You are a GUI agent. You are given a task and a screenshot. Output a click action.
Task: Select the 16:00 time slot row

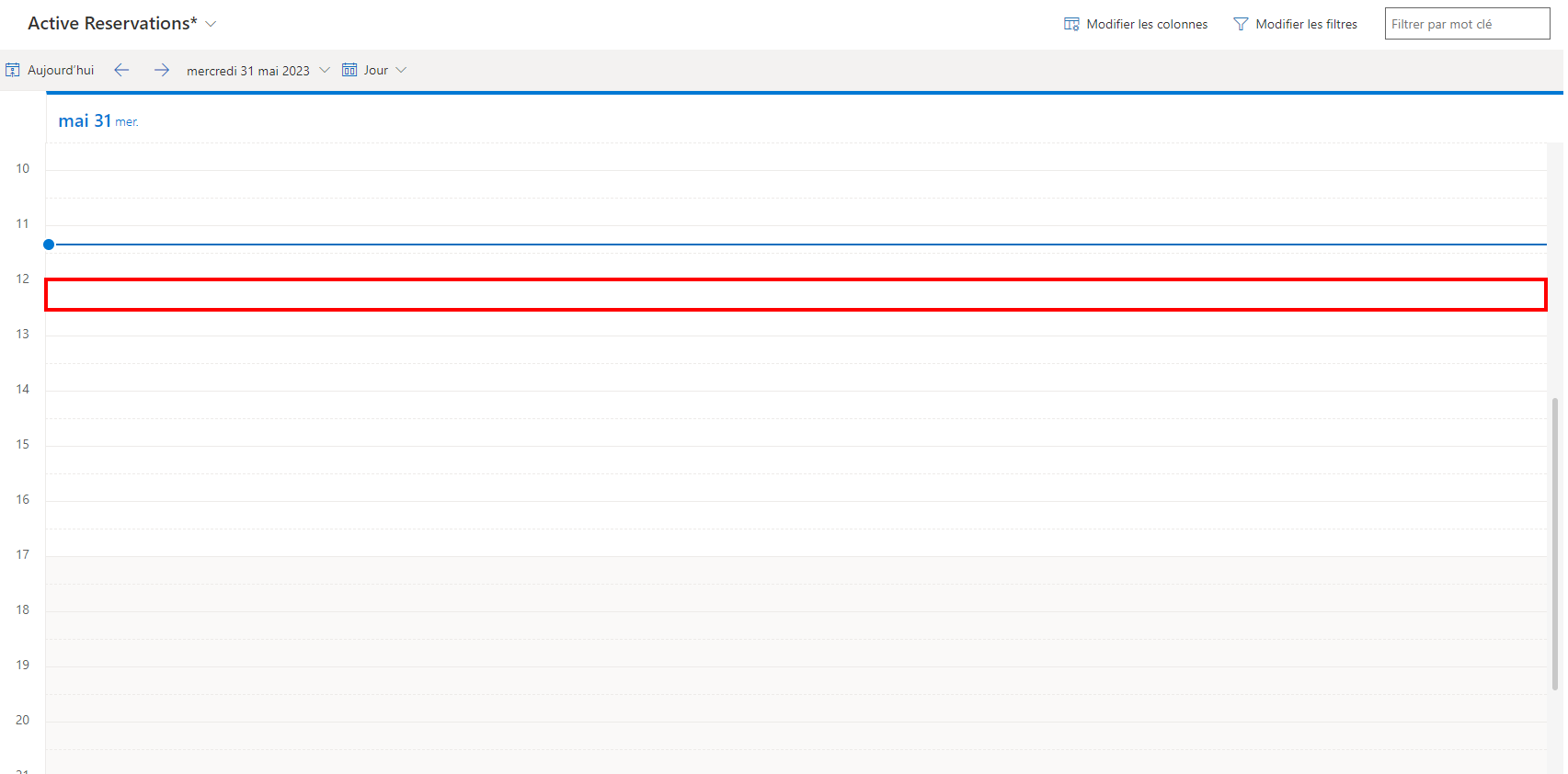(796, 515)
